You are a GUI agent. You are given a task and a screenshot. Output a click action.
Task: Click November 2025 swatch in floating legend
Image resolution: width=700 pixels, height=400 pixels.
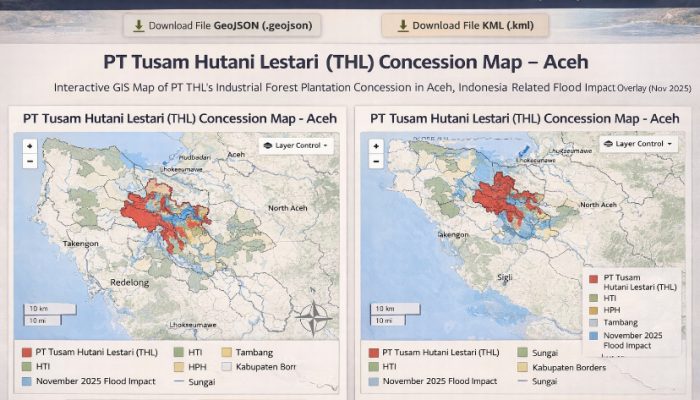pyautogui.click(x=593, y=336)
